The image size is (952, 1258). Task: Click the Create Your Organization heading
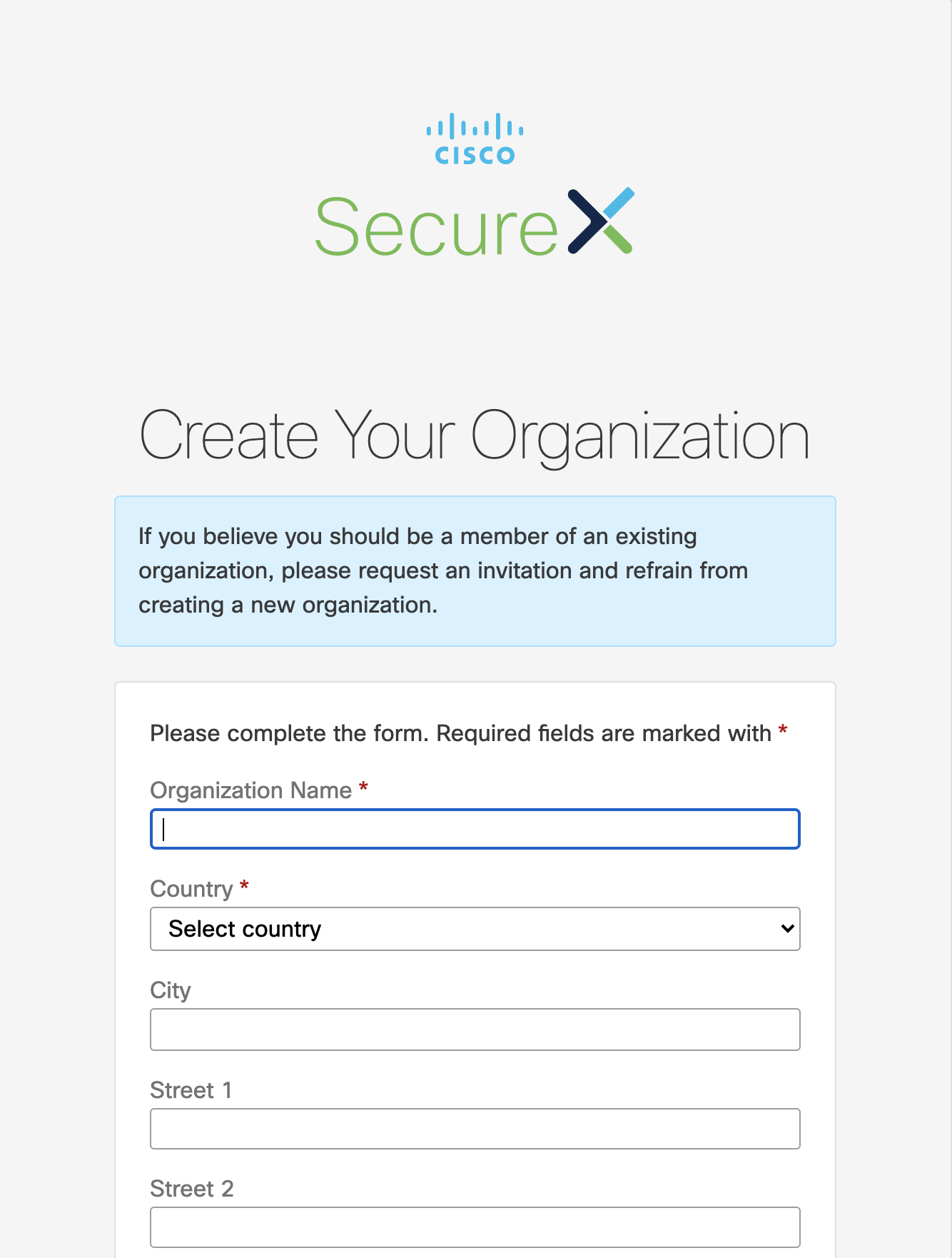tap(475, 436)
